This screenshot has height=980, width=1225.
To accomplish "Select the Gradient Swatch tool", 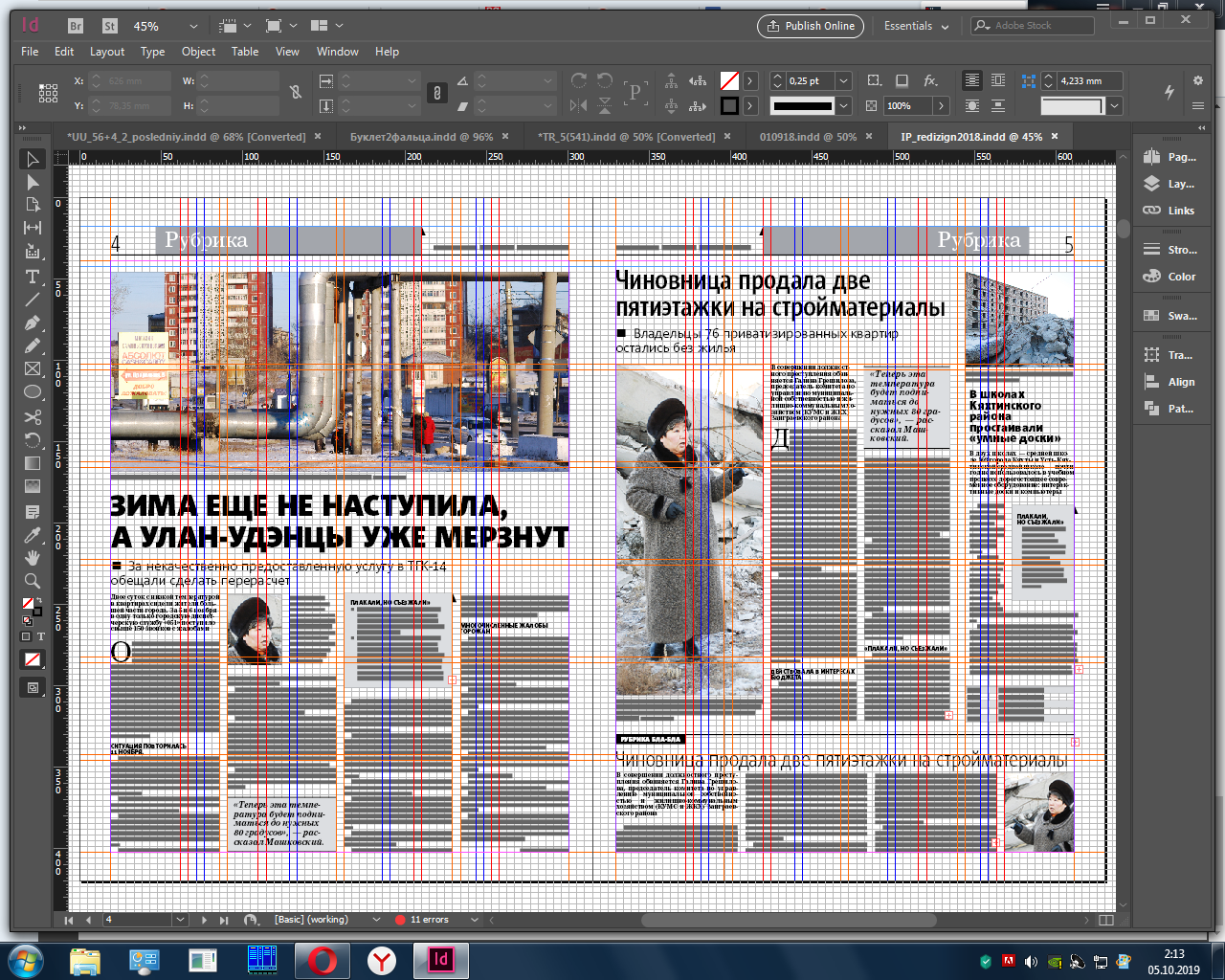I will [33, 463].
